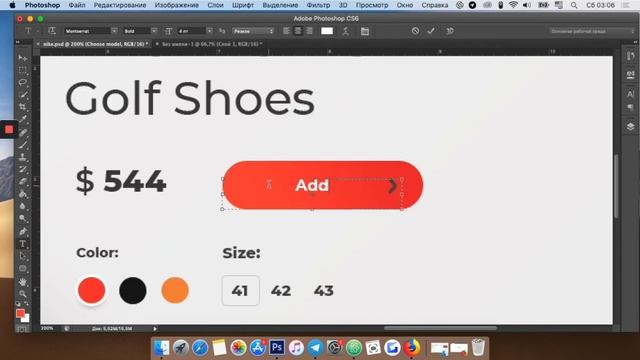Select the Healing Brush tool

tap(22, 132)
